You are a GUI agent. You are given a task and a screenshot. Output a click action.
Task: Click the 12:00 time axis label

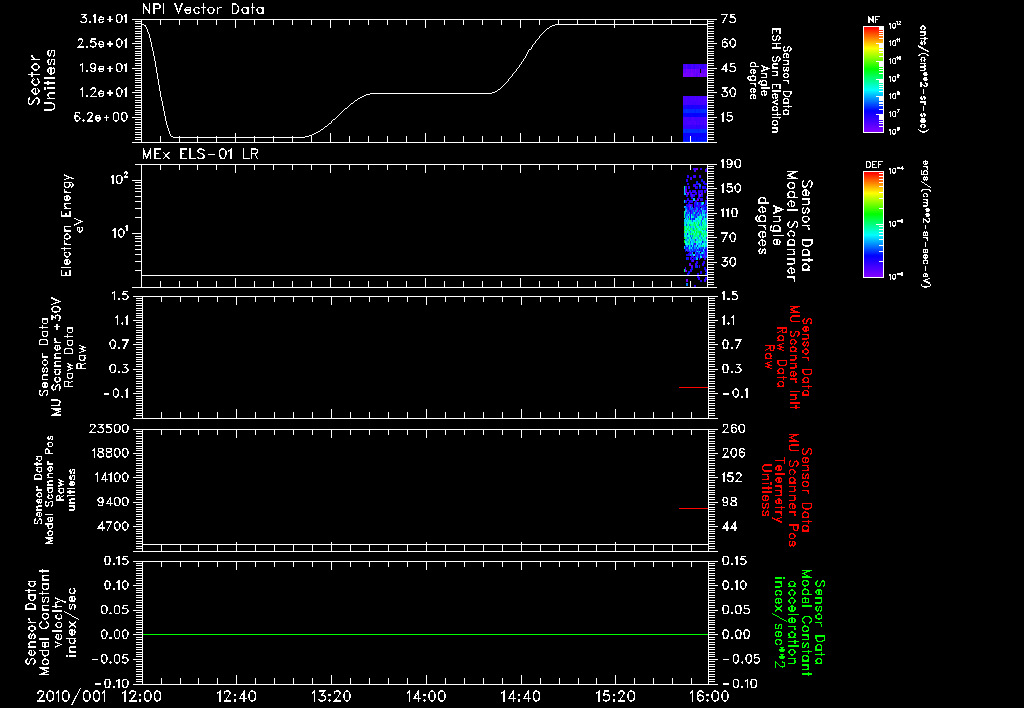tap(142, 696)
